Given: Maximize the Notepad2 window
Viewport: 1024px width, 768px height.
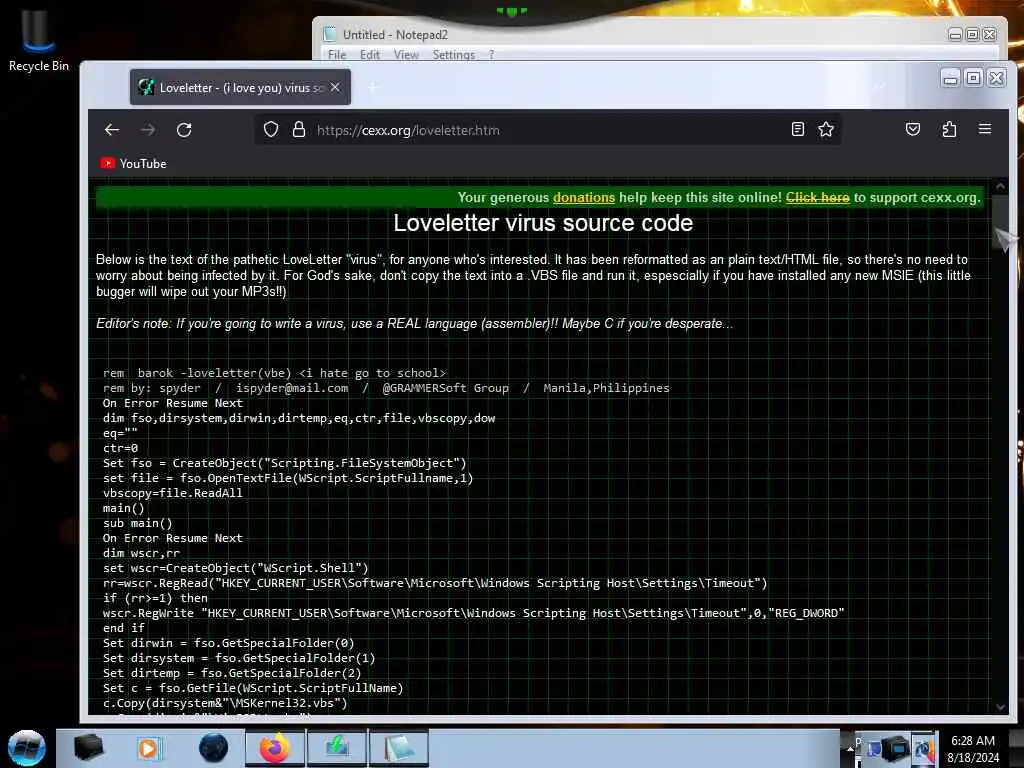Looking at the screenshot, I should click(x=972, y=35).
